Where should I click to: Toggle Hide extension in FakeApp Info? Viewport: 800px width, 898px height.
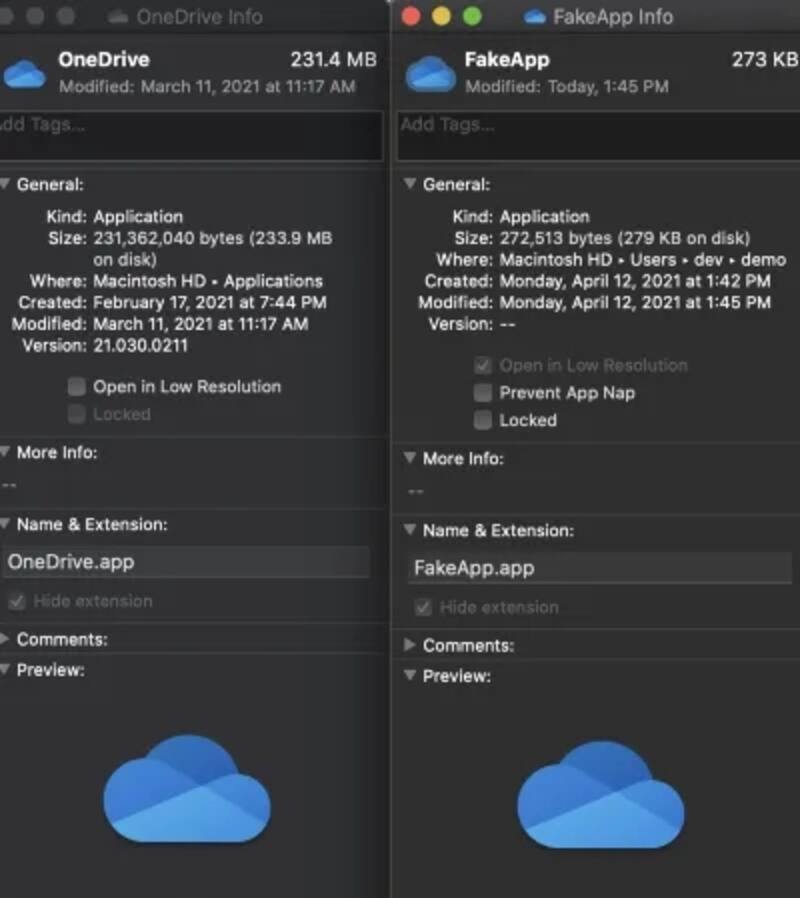424,607
